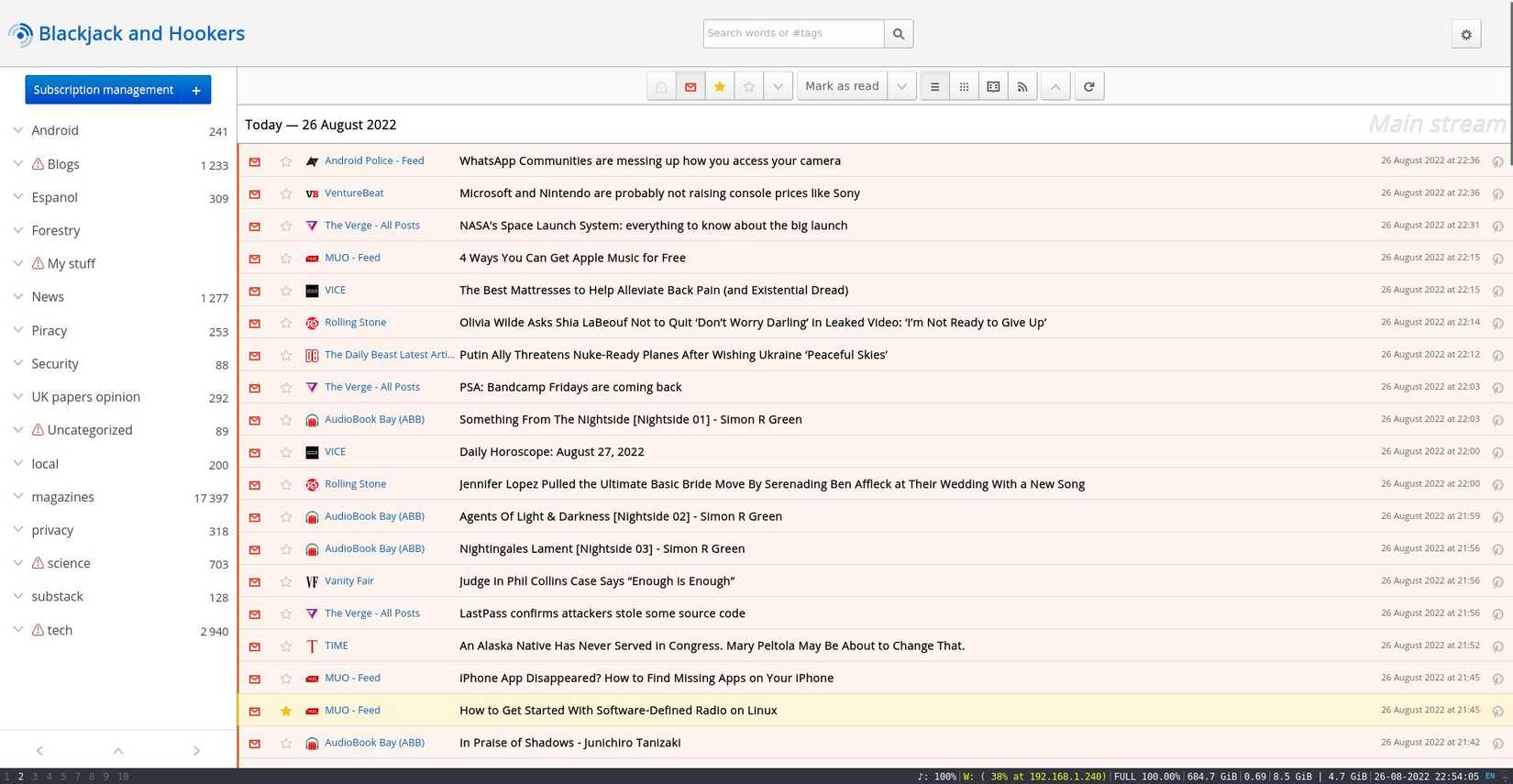Switch to reader view
Screen dimensions: 1513x784
coord(993,86)
